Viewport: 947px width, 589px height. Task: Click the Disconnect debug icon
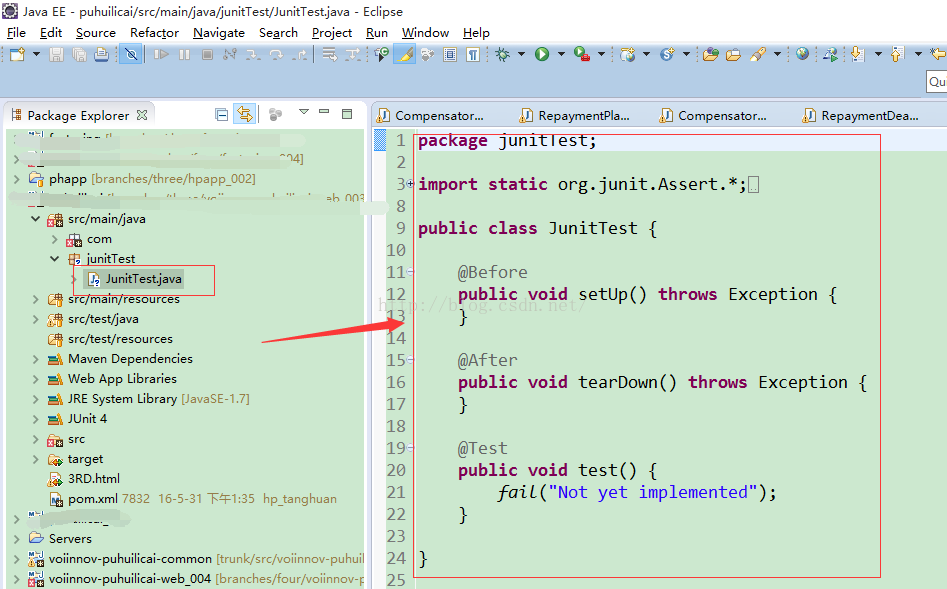230,54
